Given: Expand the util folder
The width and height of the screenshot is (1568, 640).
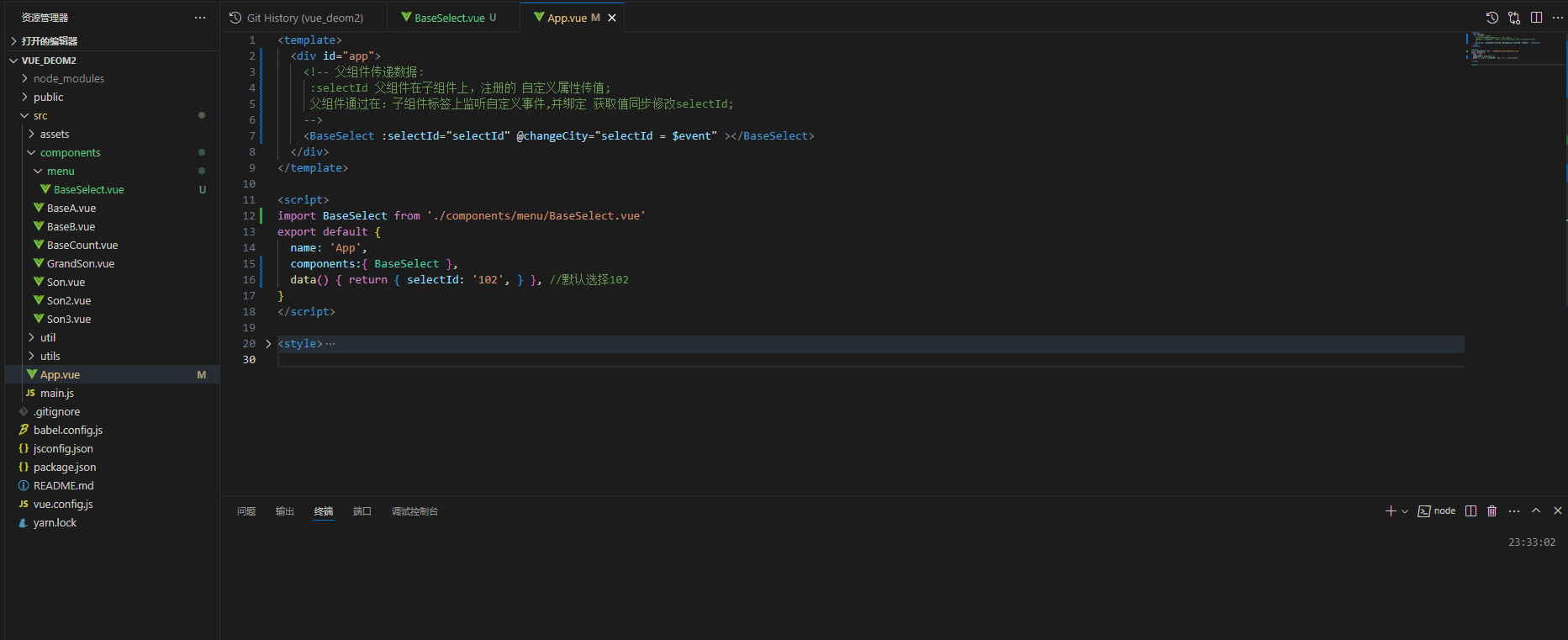Looking at the screenshot, I should (112, 338).
